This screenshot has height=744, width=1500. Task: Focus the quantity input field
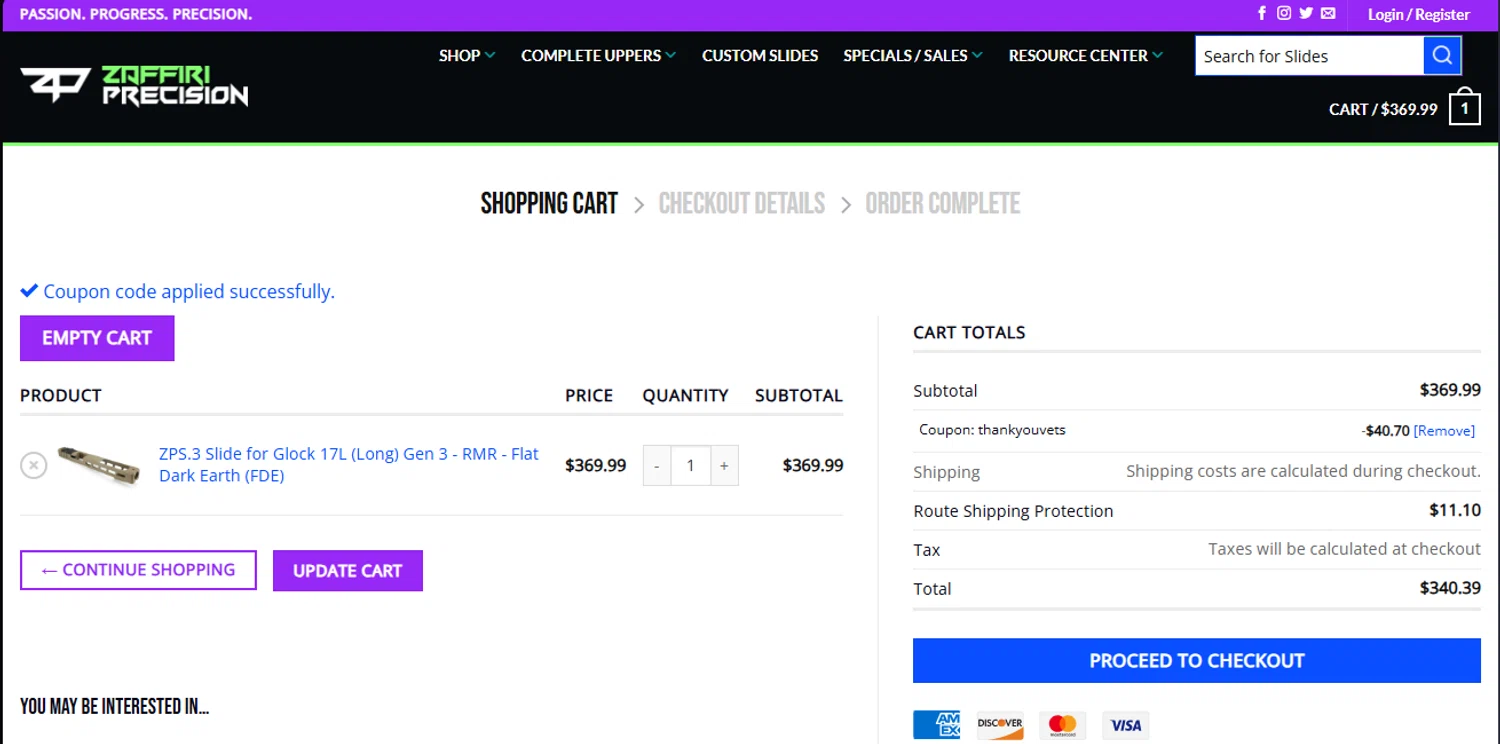pos(690,466)
